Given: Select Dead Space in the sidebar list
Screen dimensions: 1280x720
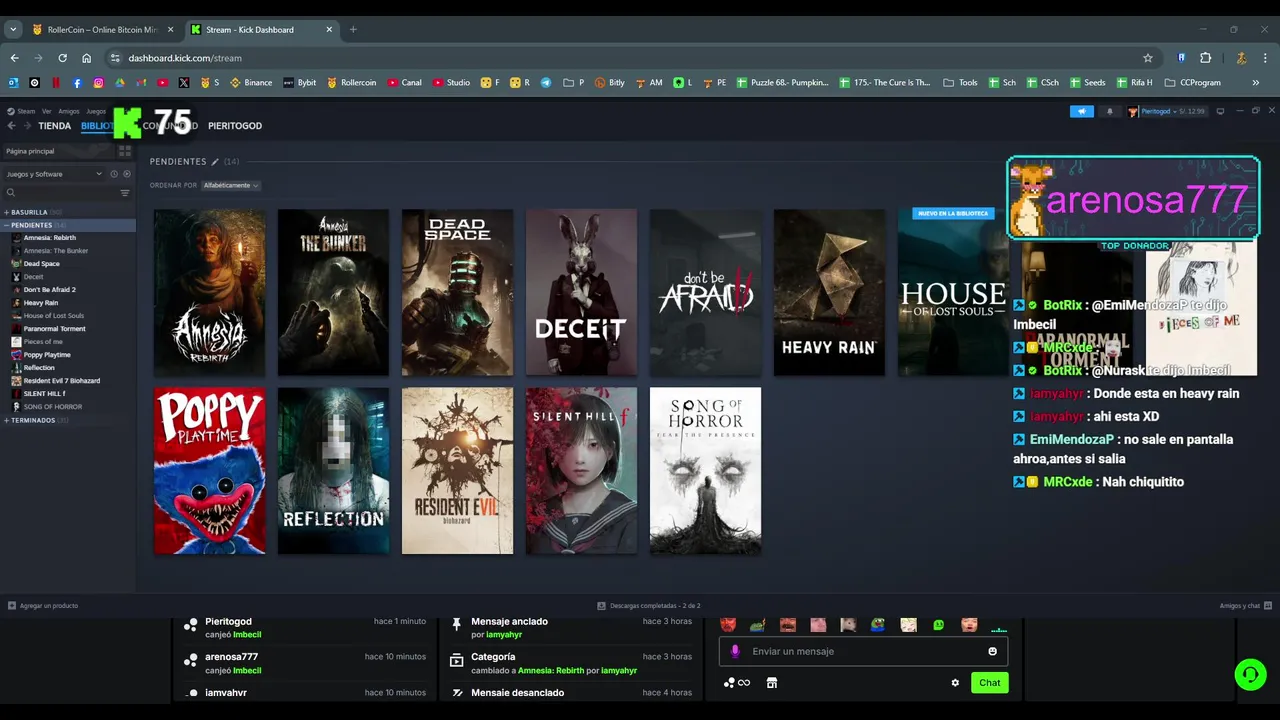Looking at the screenshot, I should (x=42, y=264).
